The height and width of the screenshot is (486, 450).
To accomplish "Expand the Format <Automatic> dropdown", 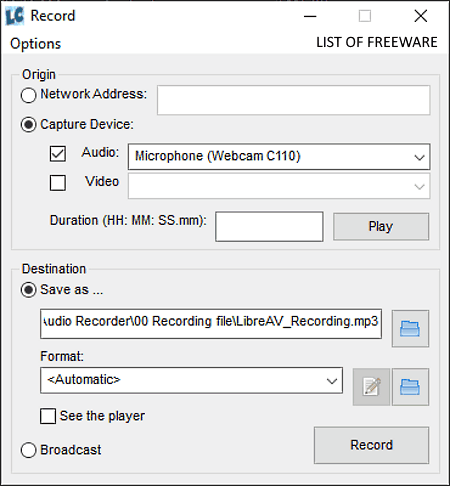I will 191,380.
